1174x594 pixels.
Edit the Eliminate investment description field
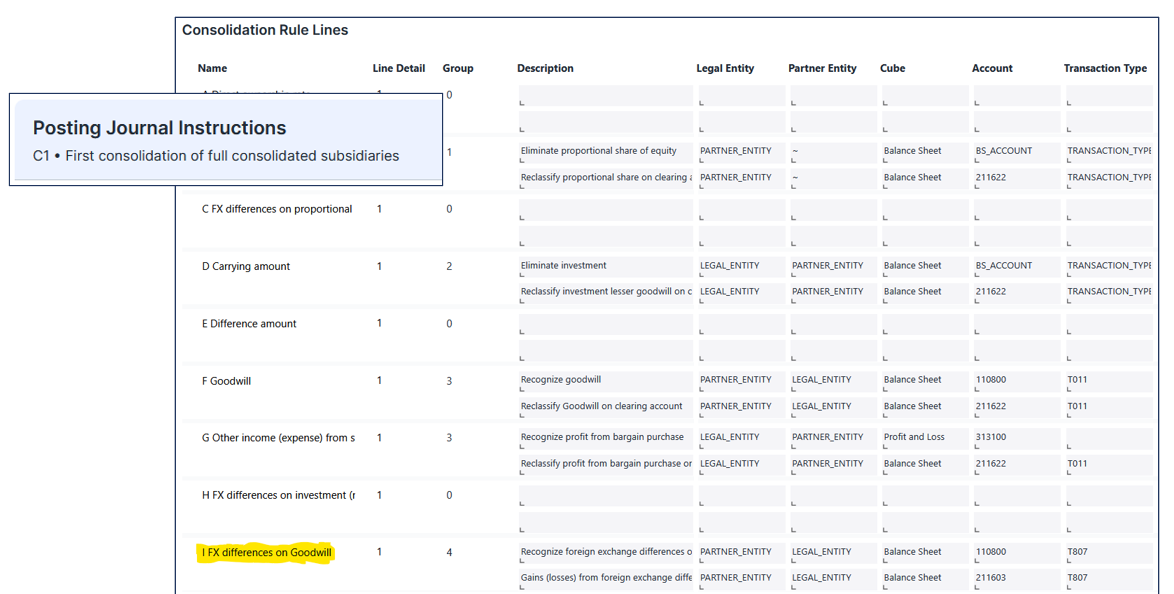tap(605, 266)
